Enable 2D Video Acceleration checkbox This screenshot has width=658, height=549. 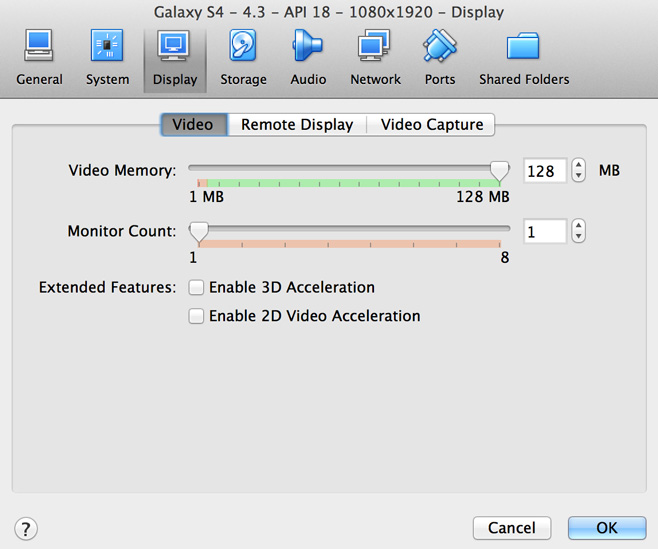pyautogui.click(x=196, y=316)
